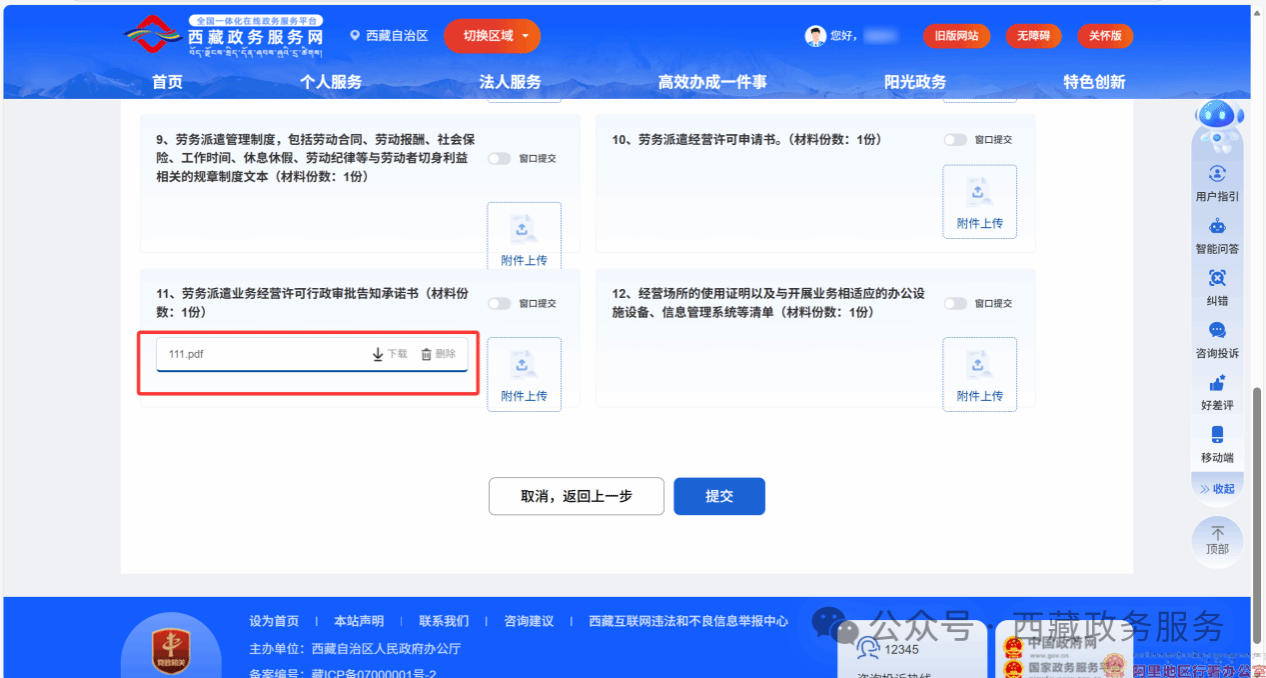Open 法人服务 navigation tab
The image size is (1266, 678).
pos(510,82)
